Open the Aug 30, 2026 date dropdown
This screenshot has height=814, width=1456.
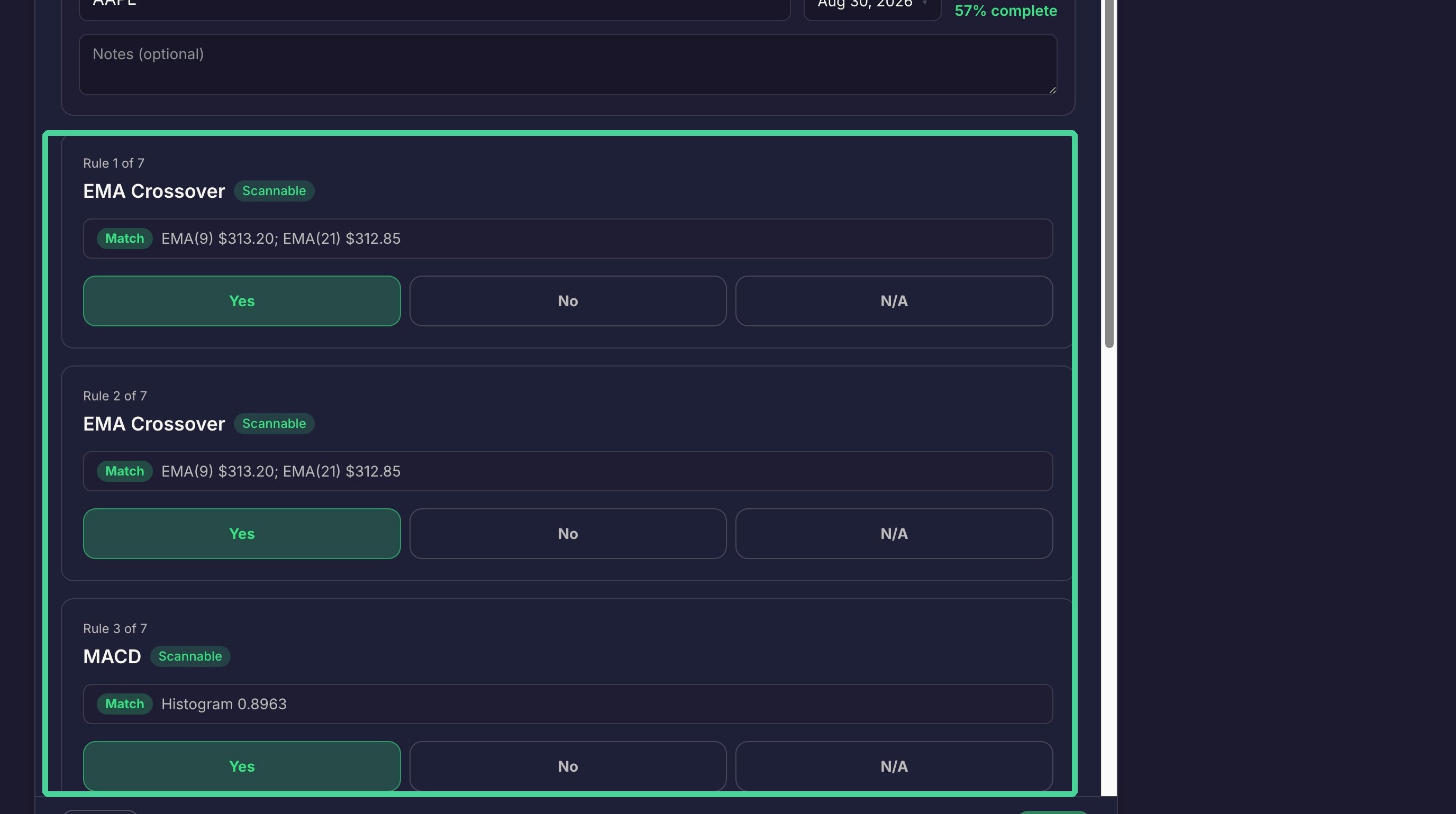[872, 6]
